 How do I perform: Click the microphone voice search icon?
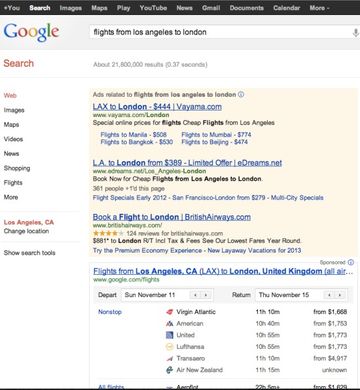(356, 32)
